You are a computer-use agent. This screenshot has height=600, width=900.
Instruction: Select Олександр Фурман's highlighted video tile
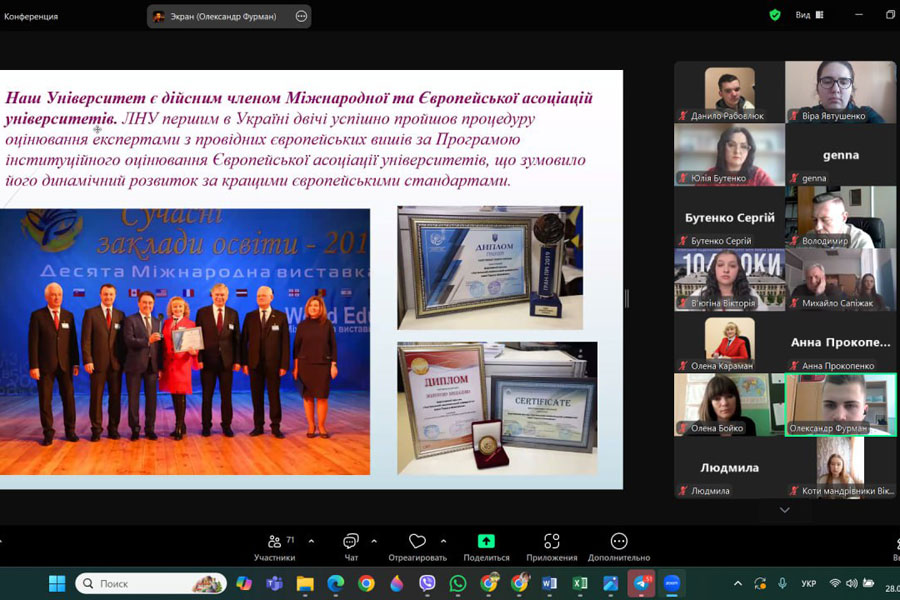(840, 404)
